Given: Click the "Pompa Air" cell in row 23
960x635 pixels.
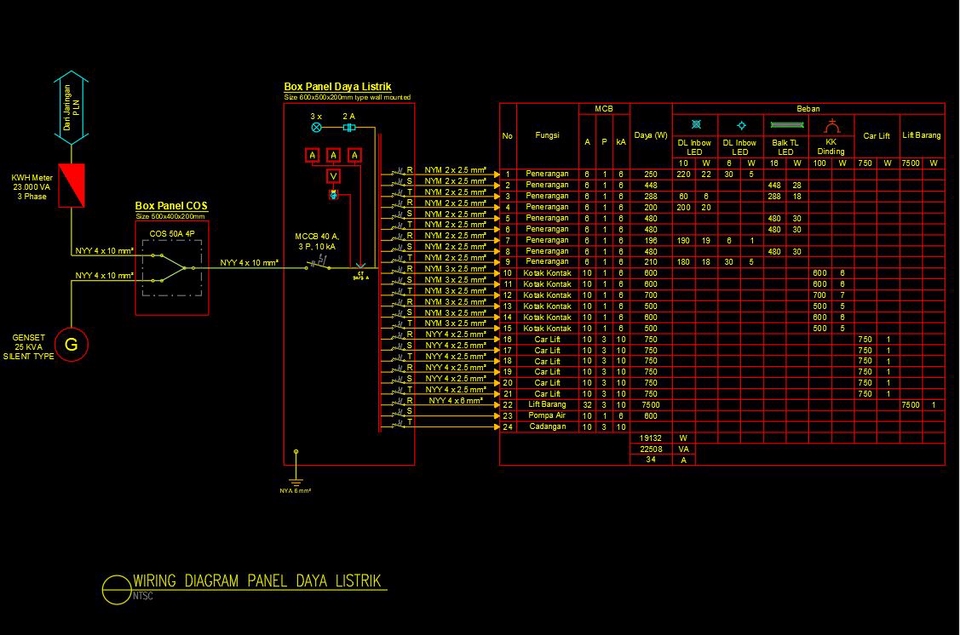Looking at the screenshot, I should (x=547, y=415).
